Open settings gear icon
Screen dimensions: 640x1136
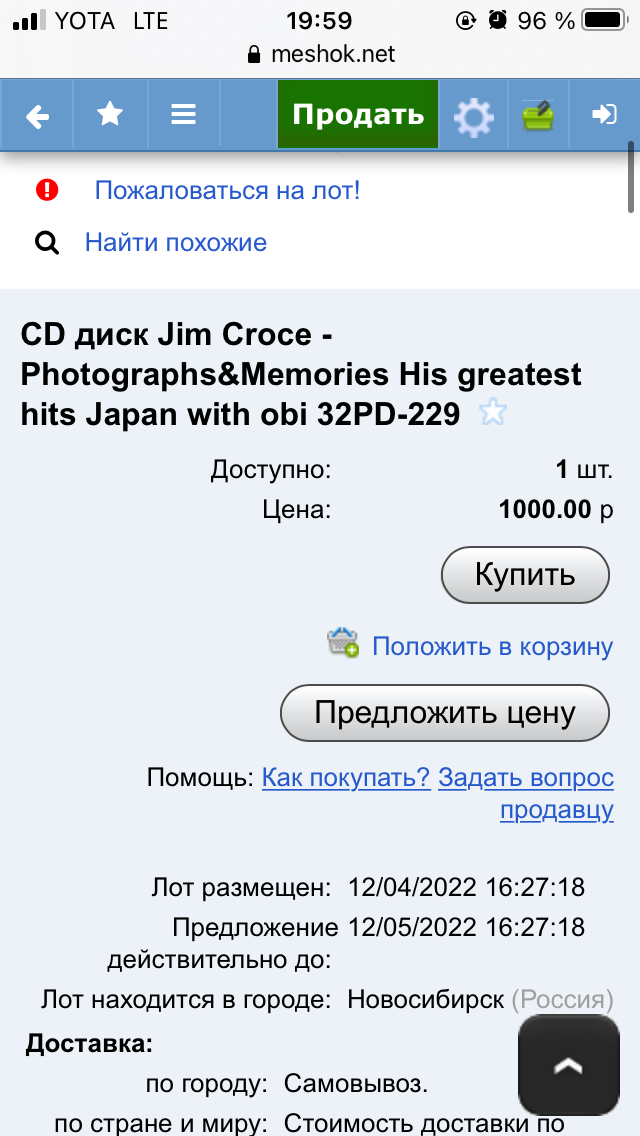[x=473, y=116]
